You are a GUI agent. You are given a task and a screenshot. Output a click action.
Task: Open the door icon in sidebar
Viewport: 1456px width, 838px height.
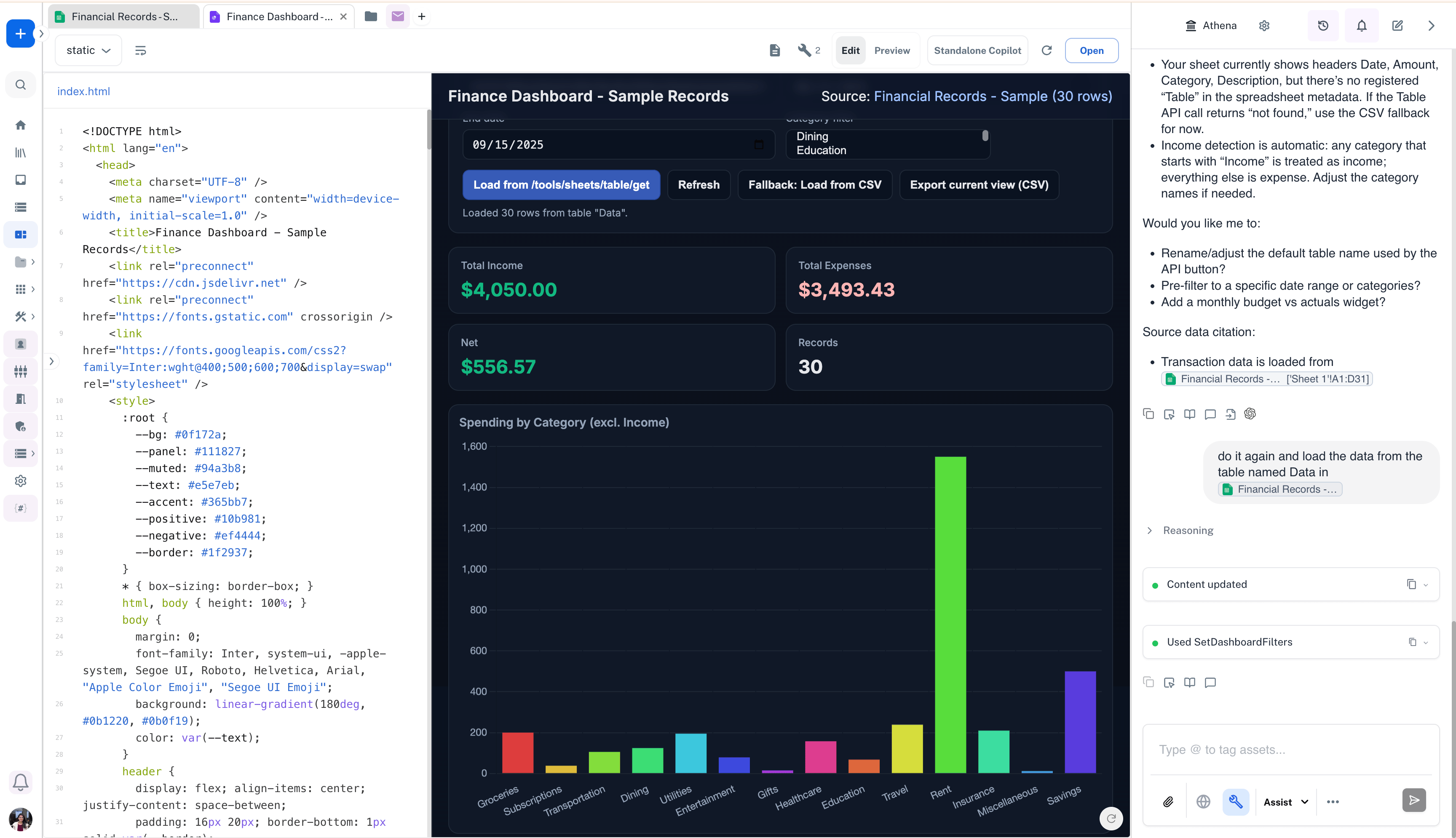[x=21, y=399]
